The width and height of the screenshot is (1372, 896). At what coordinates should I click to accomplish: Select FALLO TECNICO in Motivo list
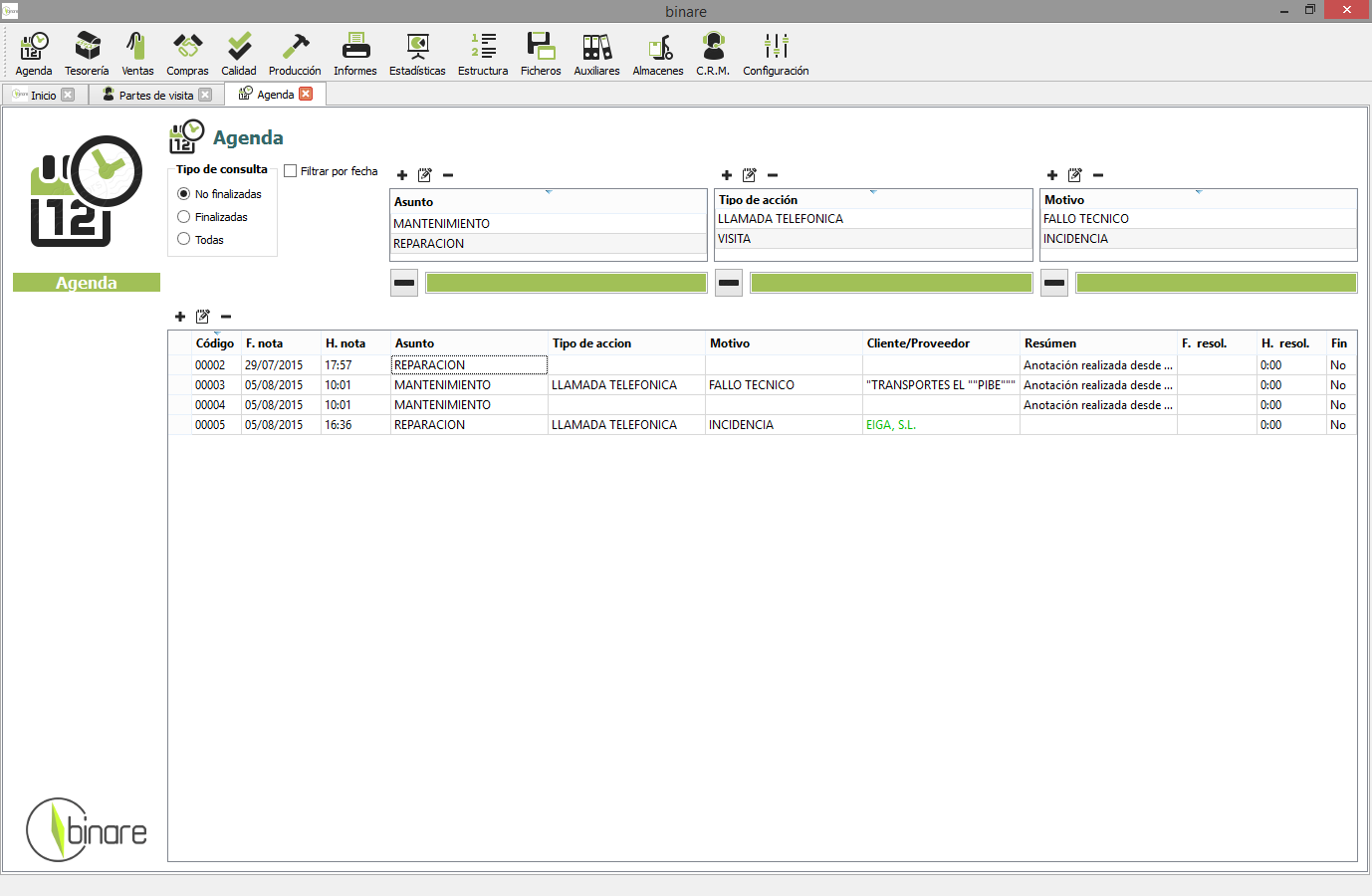1199,219
